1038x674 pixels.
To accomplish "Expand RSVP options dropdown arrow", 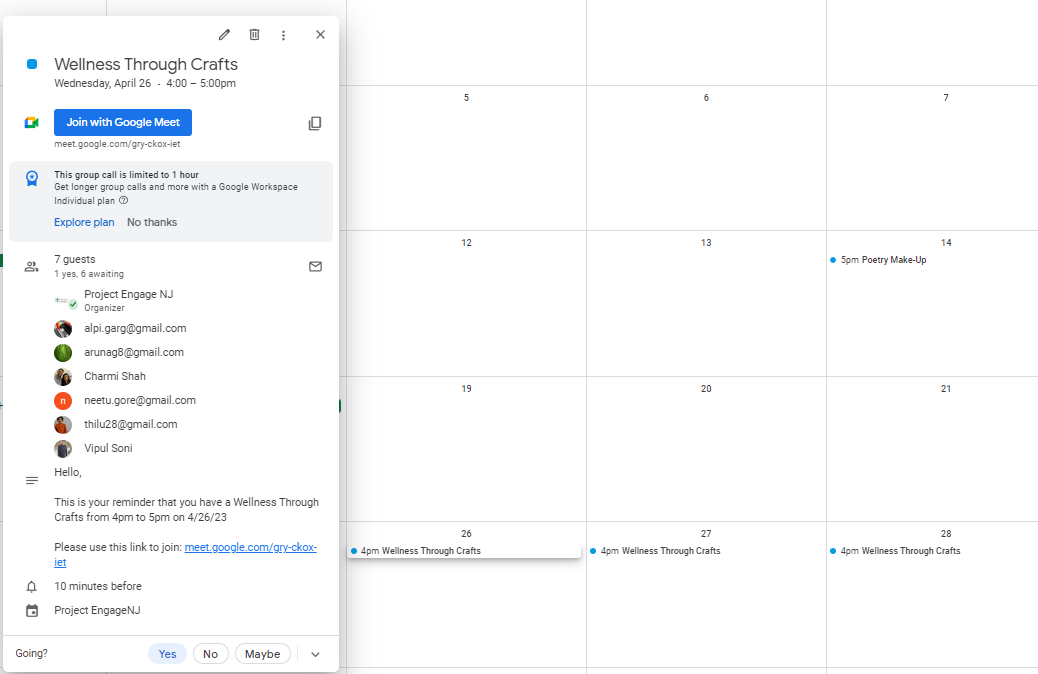I will tap(316, 654).
